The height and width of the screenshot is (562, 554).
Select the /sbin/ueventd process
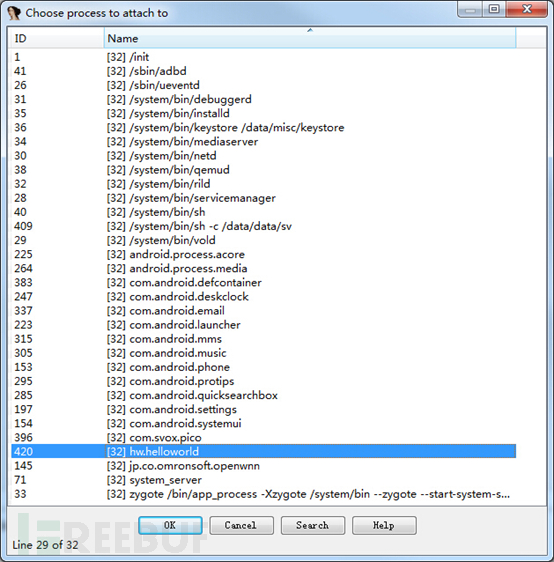point(263,85)
